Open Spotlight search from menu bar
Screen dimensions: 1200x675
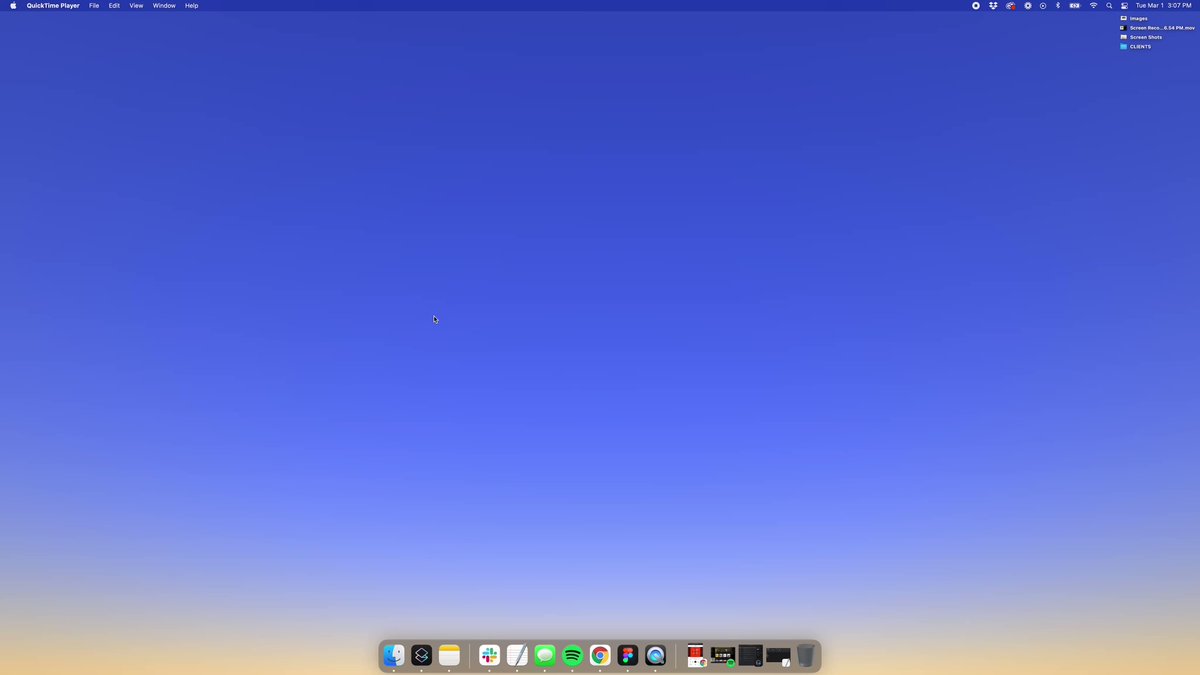click(x=1109, y=6)
